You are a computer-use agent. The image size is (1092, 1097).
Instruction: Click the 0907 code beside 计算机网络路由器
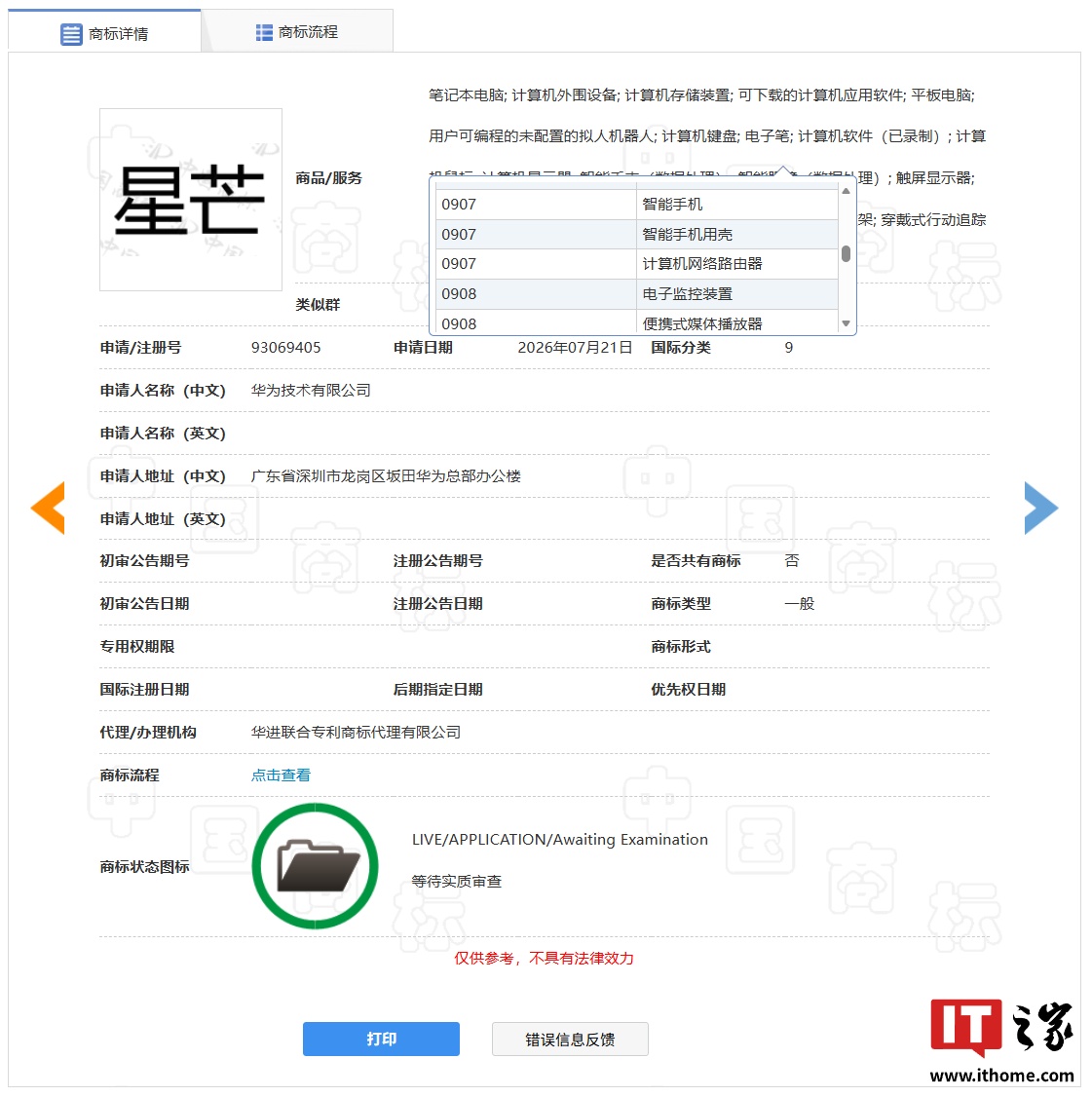click(x=459, y=264)
